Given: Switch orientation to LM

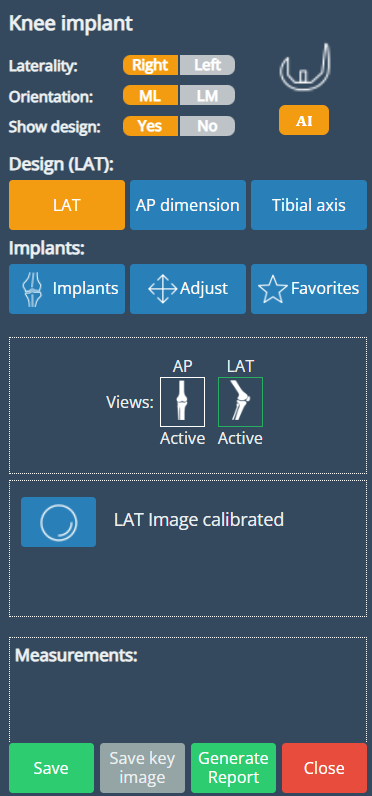Looking at the screenshot, I should click(207, 95).
